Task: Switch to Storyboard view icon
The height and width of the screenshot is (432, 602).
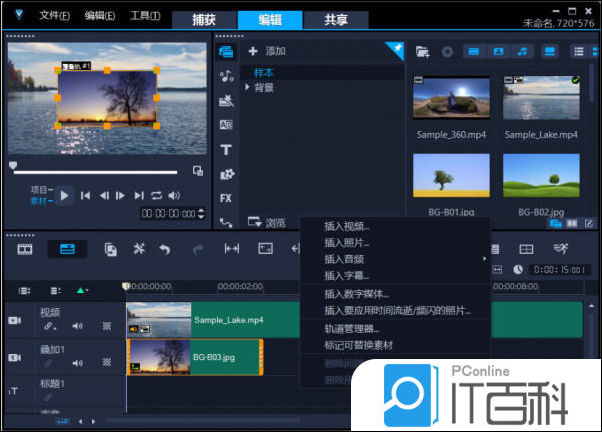Action: [25, 248]
